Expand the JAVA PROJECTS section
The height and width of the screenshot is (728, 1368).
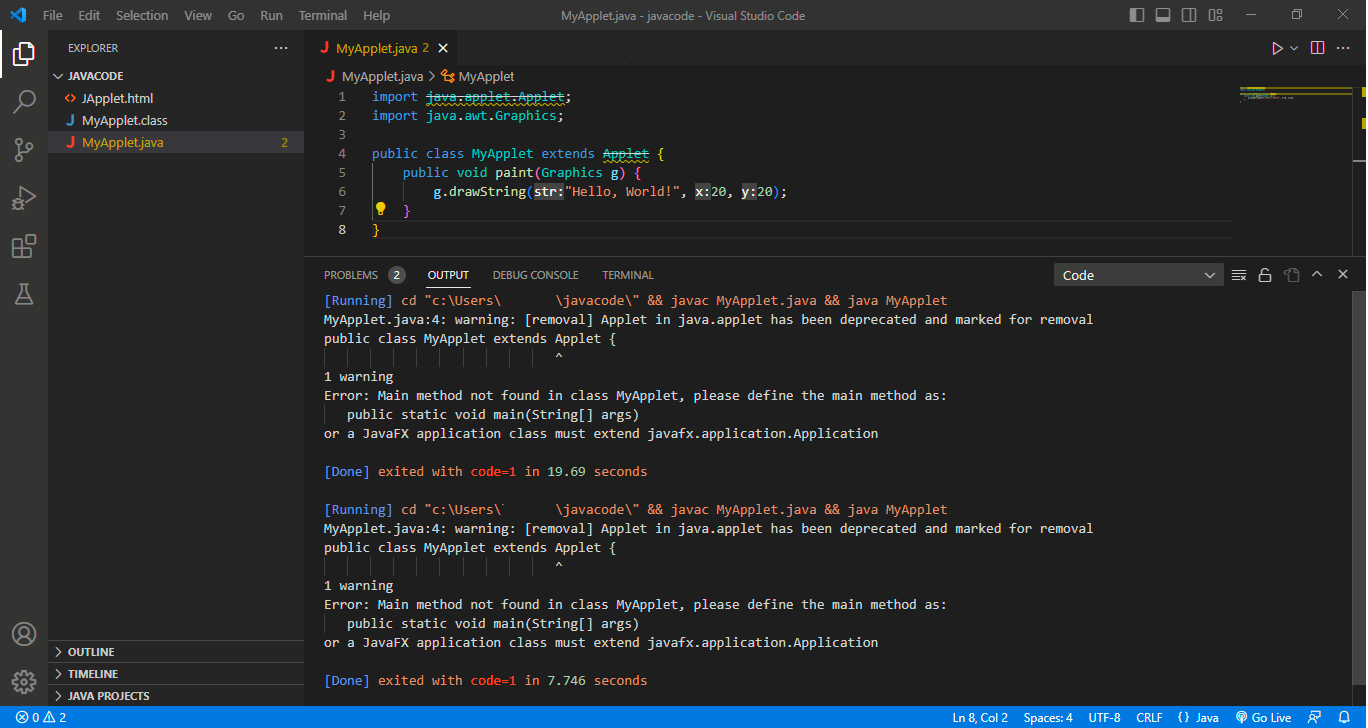(176, 696)
